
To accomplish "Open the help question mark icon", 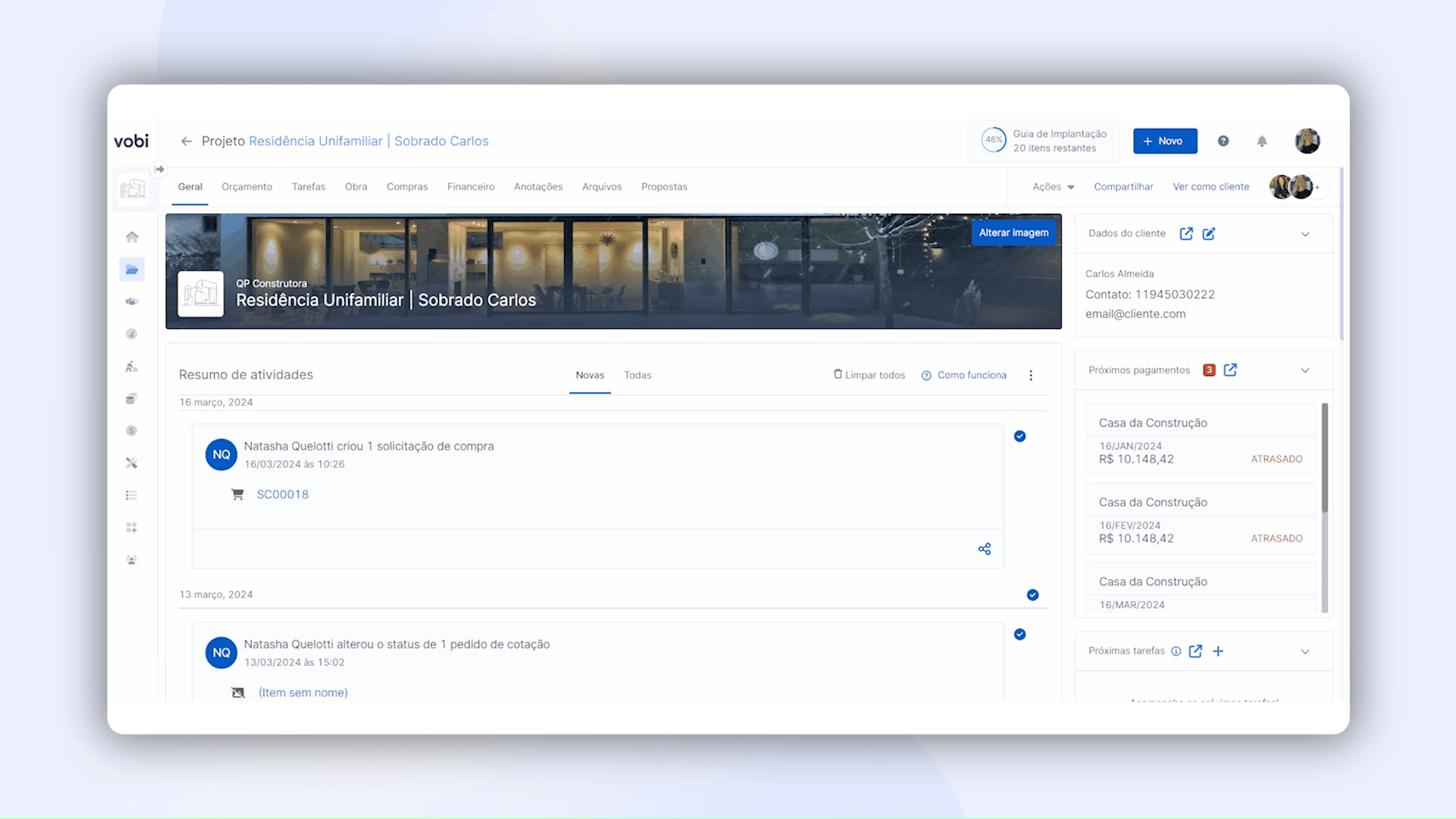I will coord(1223,141).
